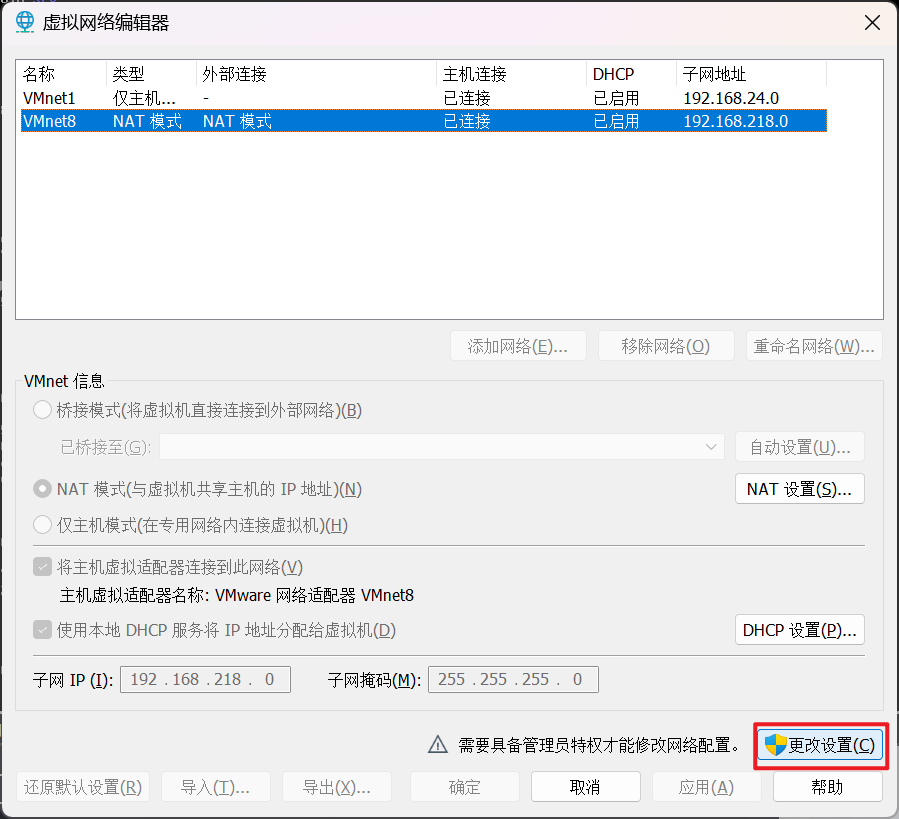Select the VMnet1 network row
Screen dimensions: 899x819
(x=424, y=98)
